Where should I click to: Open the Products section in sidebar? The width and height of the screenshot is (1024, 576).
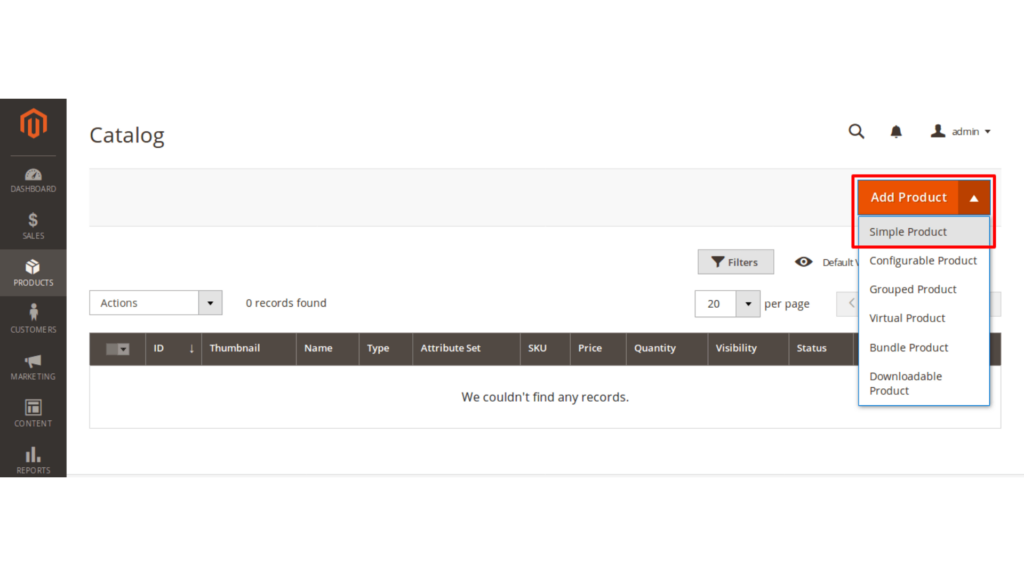(33, 273)
